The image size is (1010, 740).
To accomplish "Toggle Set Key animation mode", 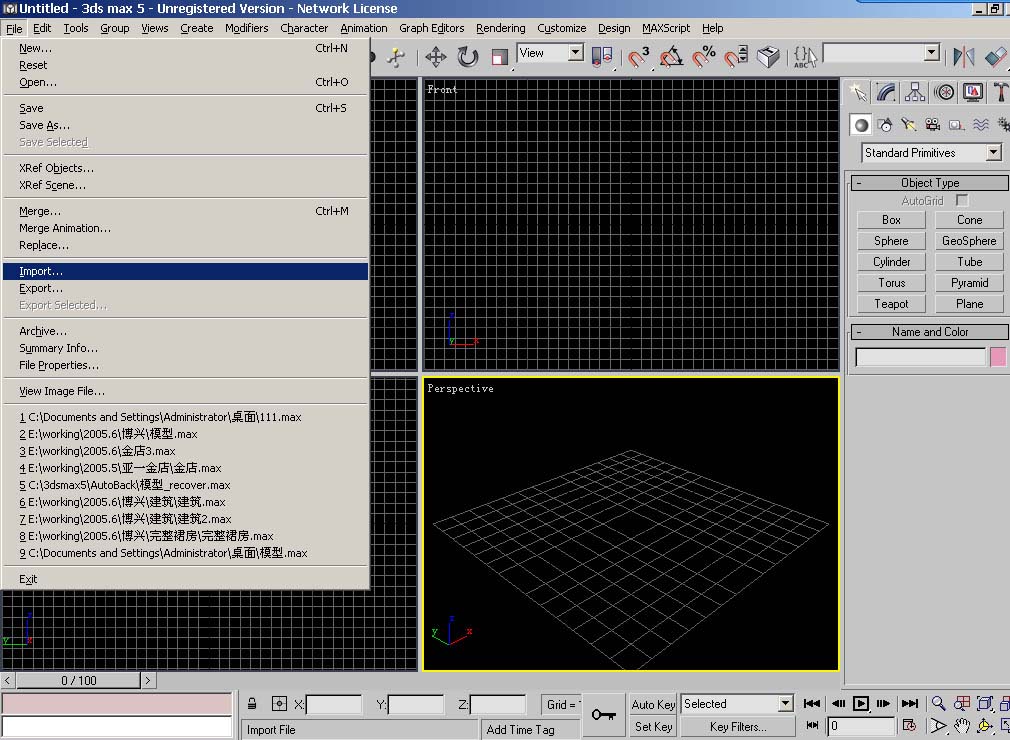I will click(x=653, y=726).
